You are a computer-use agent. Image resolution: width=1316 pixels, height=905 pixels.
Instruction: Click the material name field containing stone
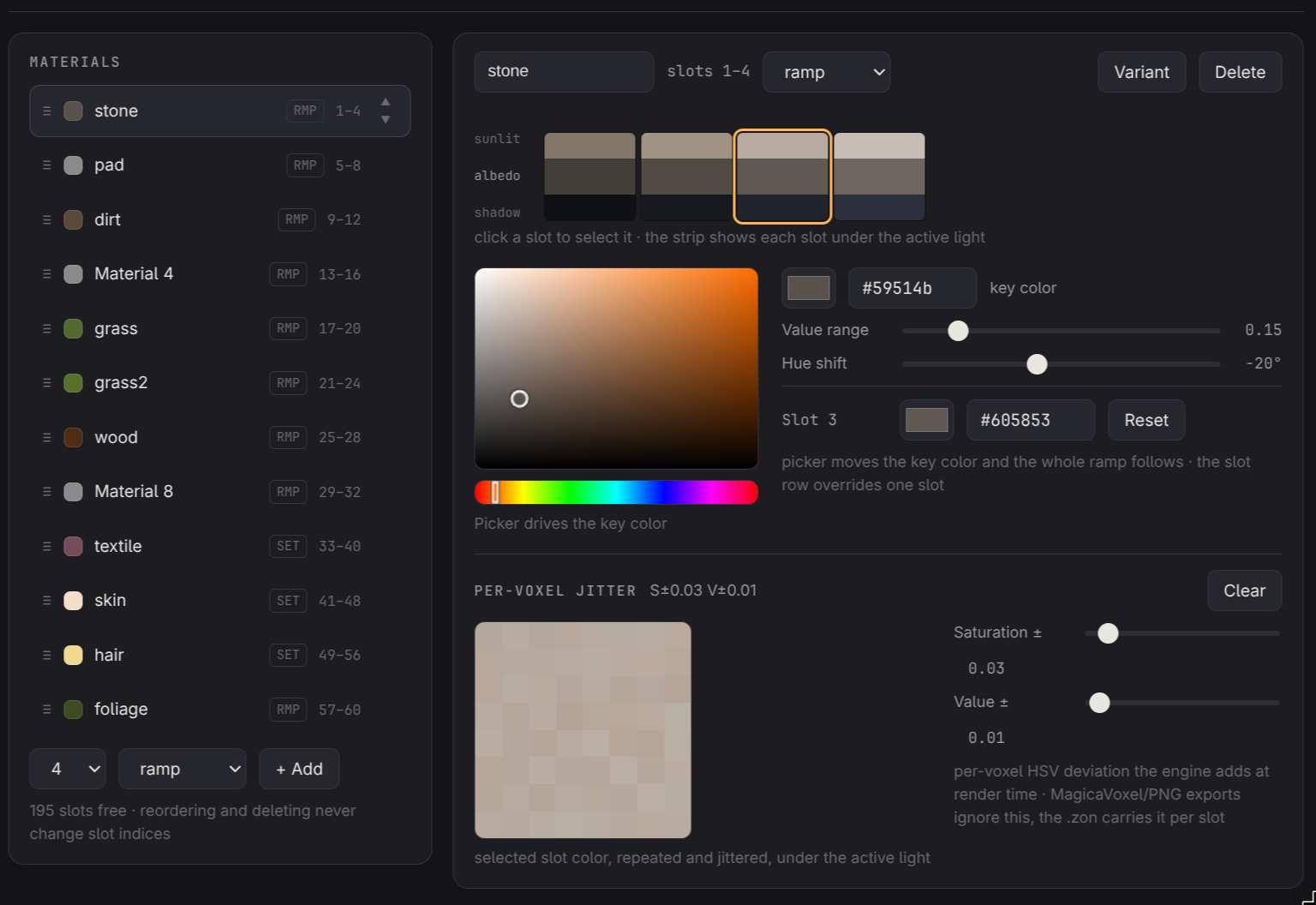point(564,72)
